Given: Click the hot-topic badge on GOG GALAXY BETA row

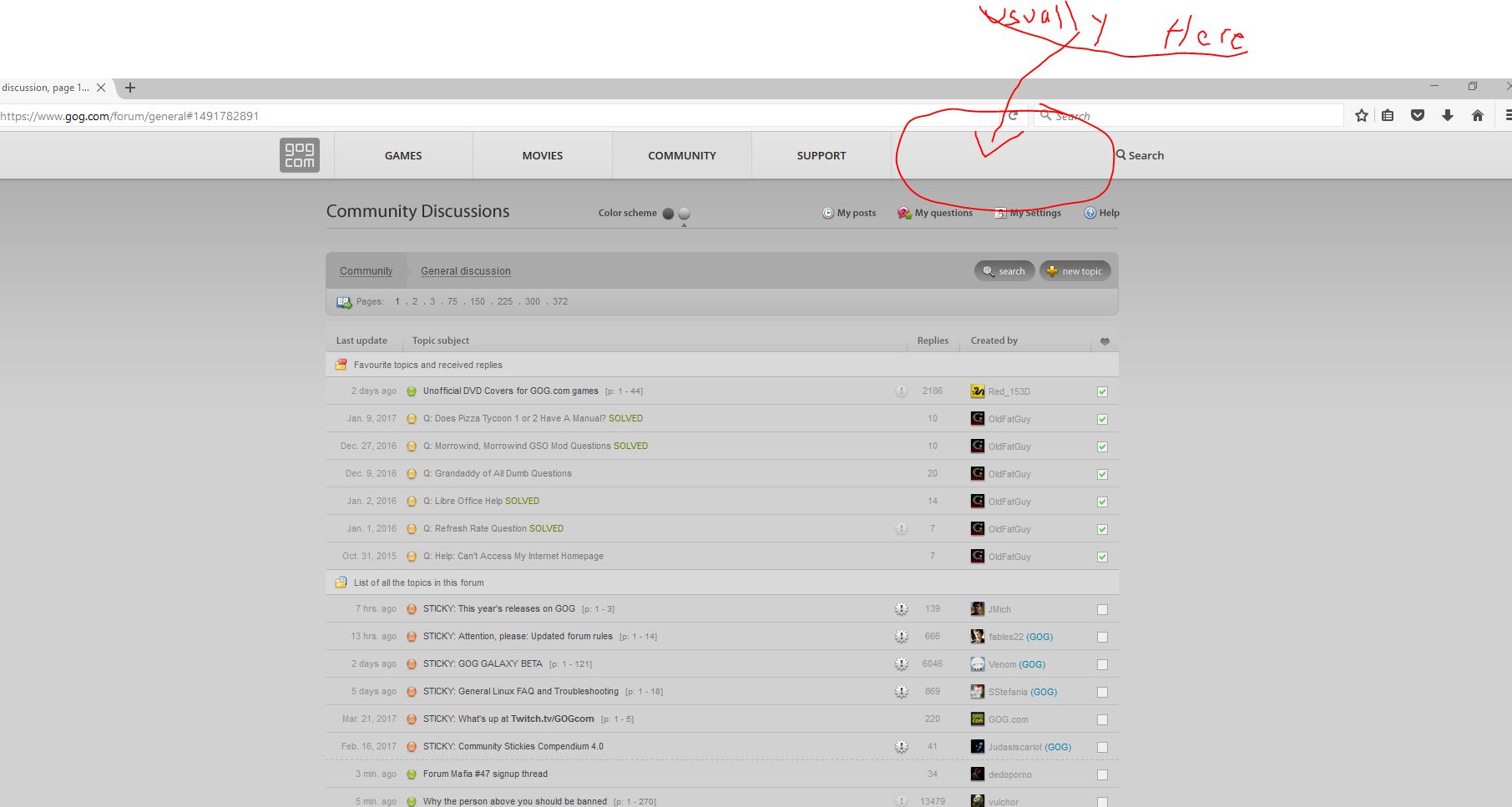Looking at the screenshot, I should 901,664.
